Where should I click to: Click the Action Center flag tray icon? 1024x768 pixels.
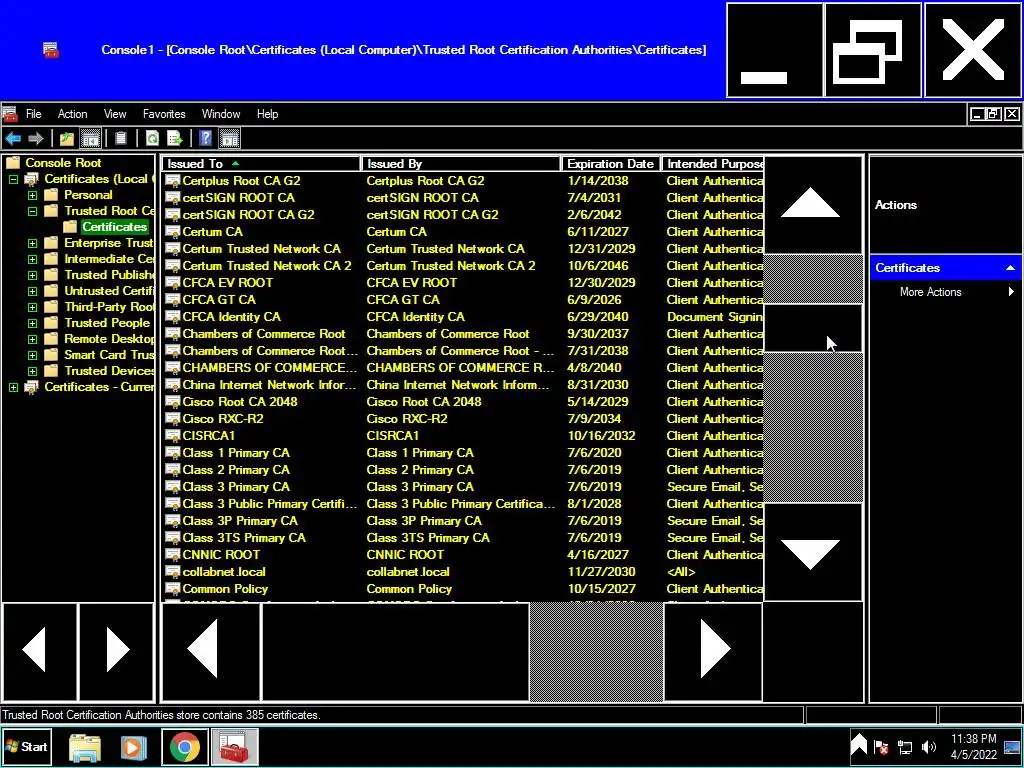[x=881, y=746]
